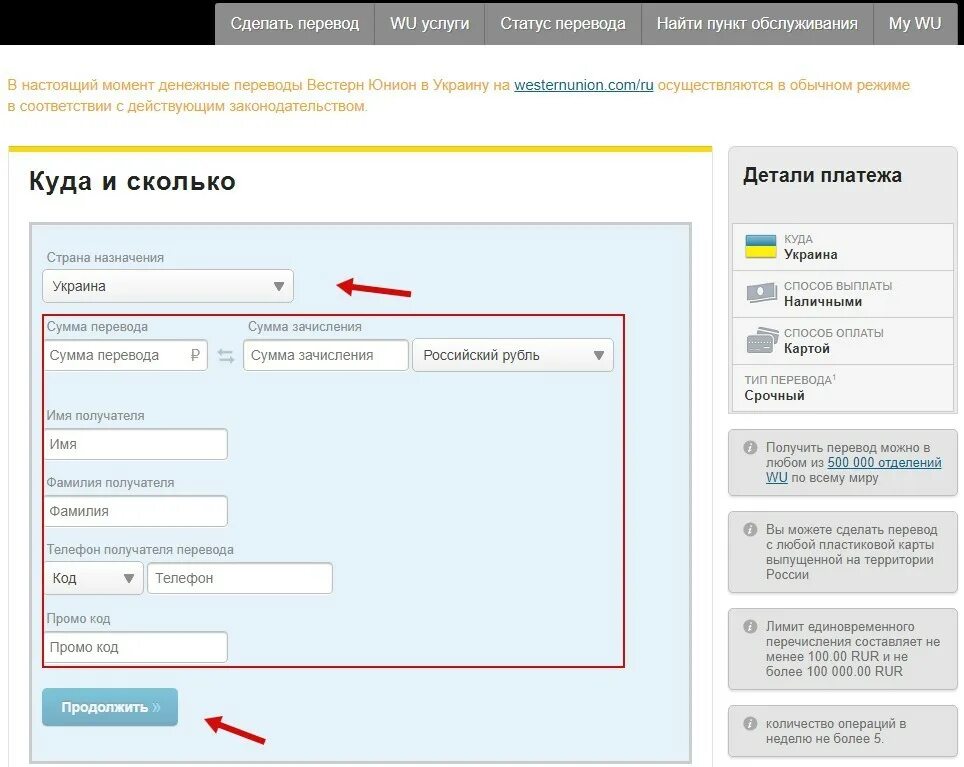Open the westernunion.com/ru link
Screen dimensions: 964x767
tap(583, 85)
